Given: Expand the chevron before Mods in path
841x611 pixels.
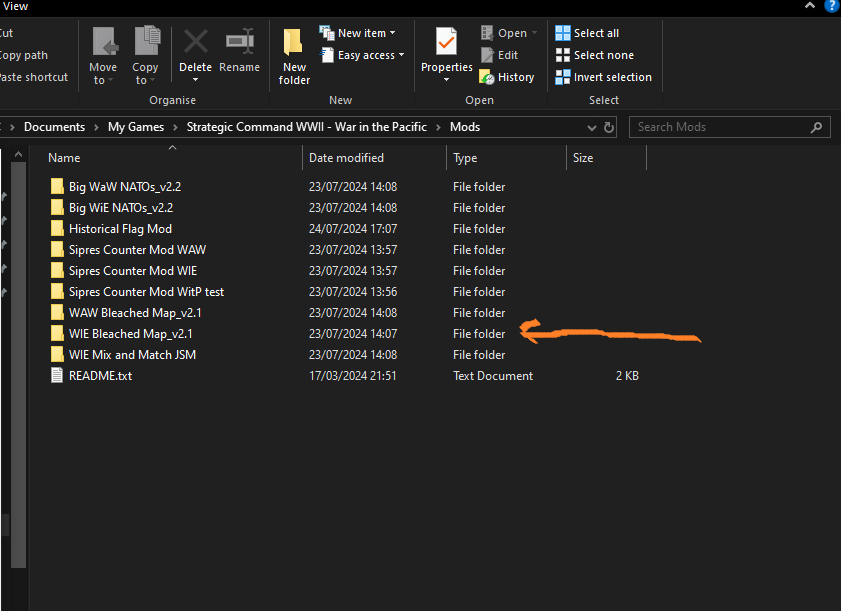Looking at the screenshot, I should 439,127.
